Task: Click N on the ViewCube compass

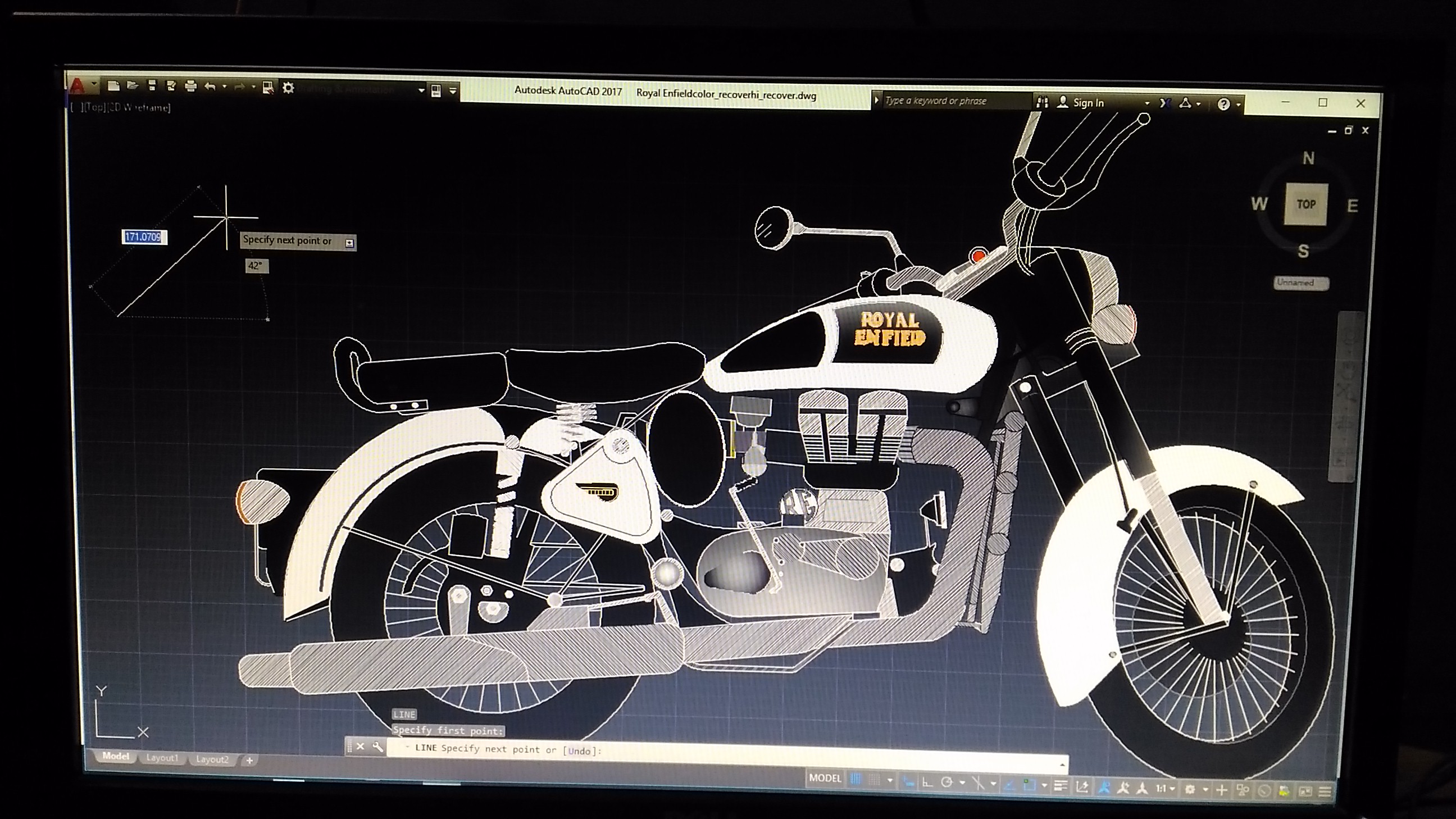Action: (x=1308, y=158)
